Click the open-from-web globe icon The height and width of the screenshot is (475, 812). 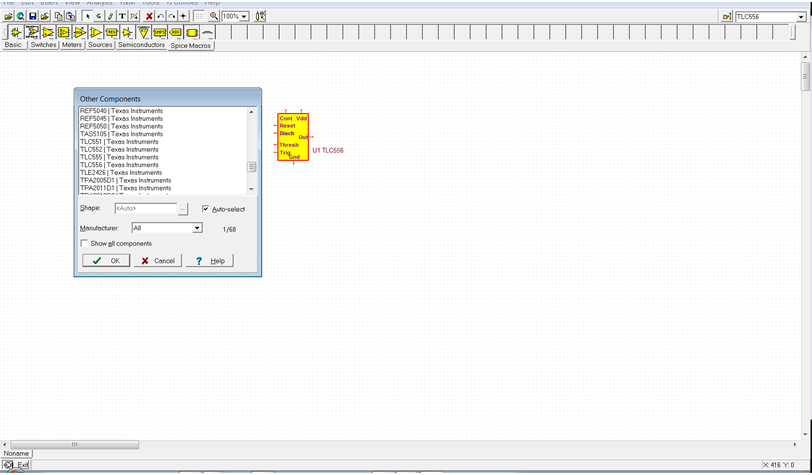[20, 17]
